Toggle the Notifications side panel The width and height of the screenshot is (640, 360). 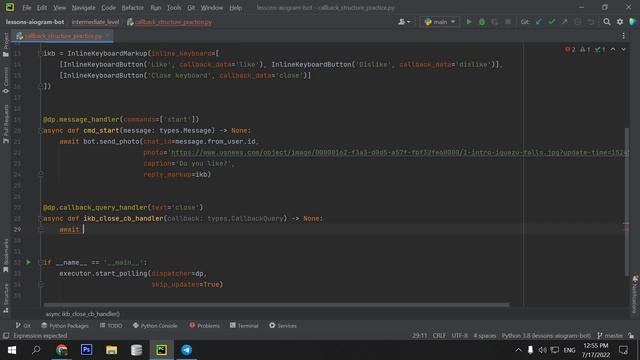coord(635,295)
